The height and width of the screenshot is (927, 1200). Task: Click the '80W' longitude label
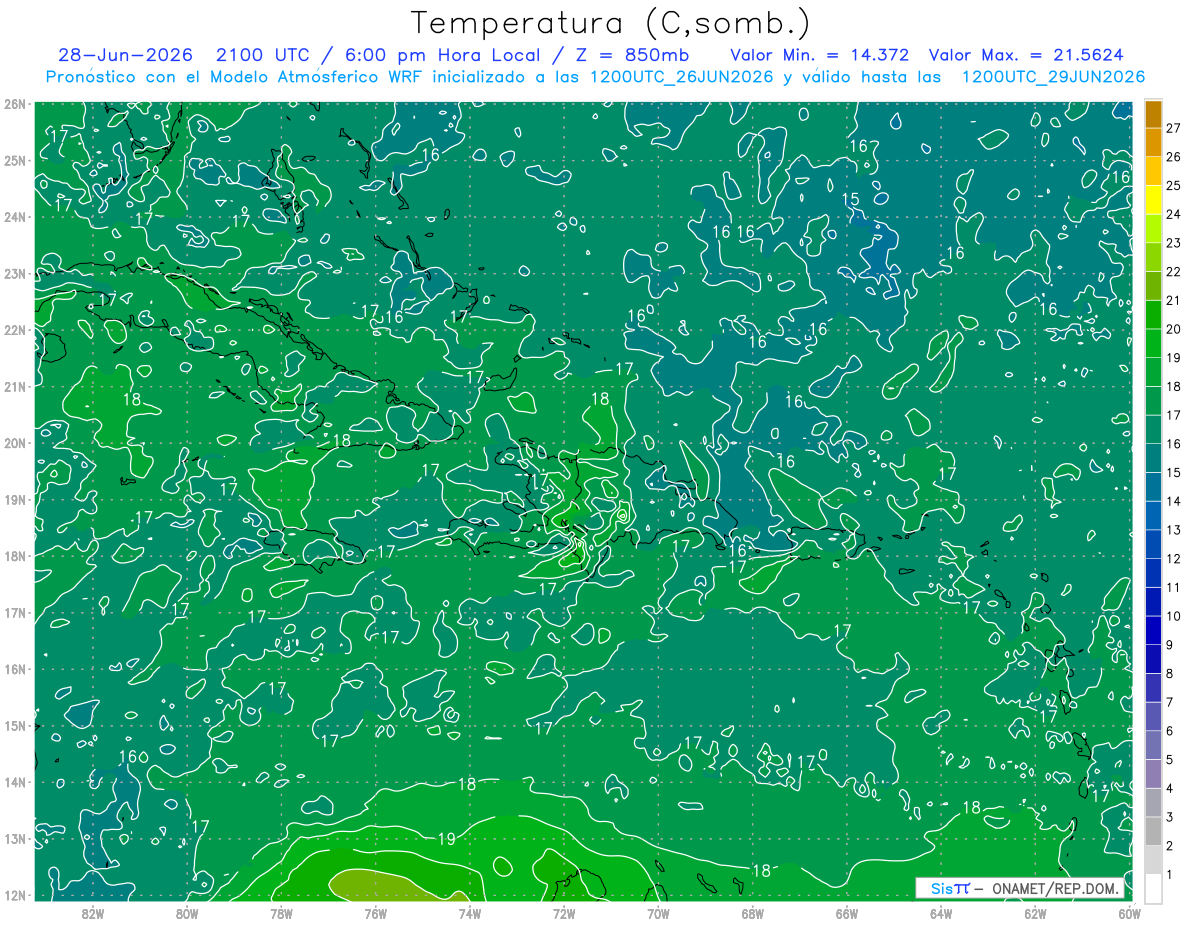187,913
